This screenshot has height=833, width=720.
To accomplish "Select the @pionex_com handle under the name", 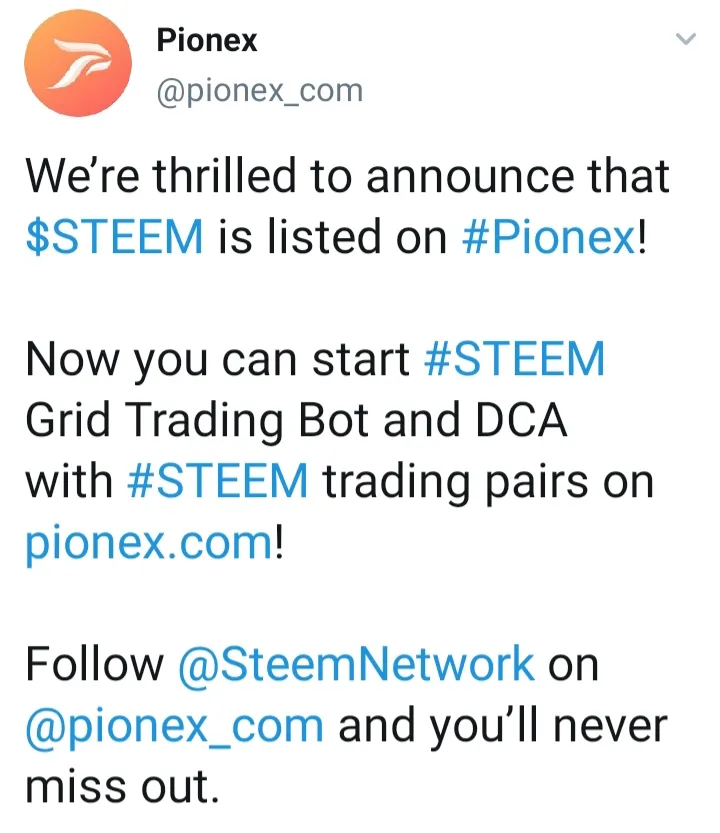I will pyautogui.click(x=260, y=91).
